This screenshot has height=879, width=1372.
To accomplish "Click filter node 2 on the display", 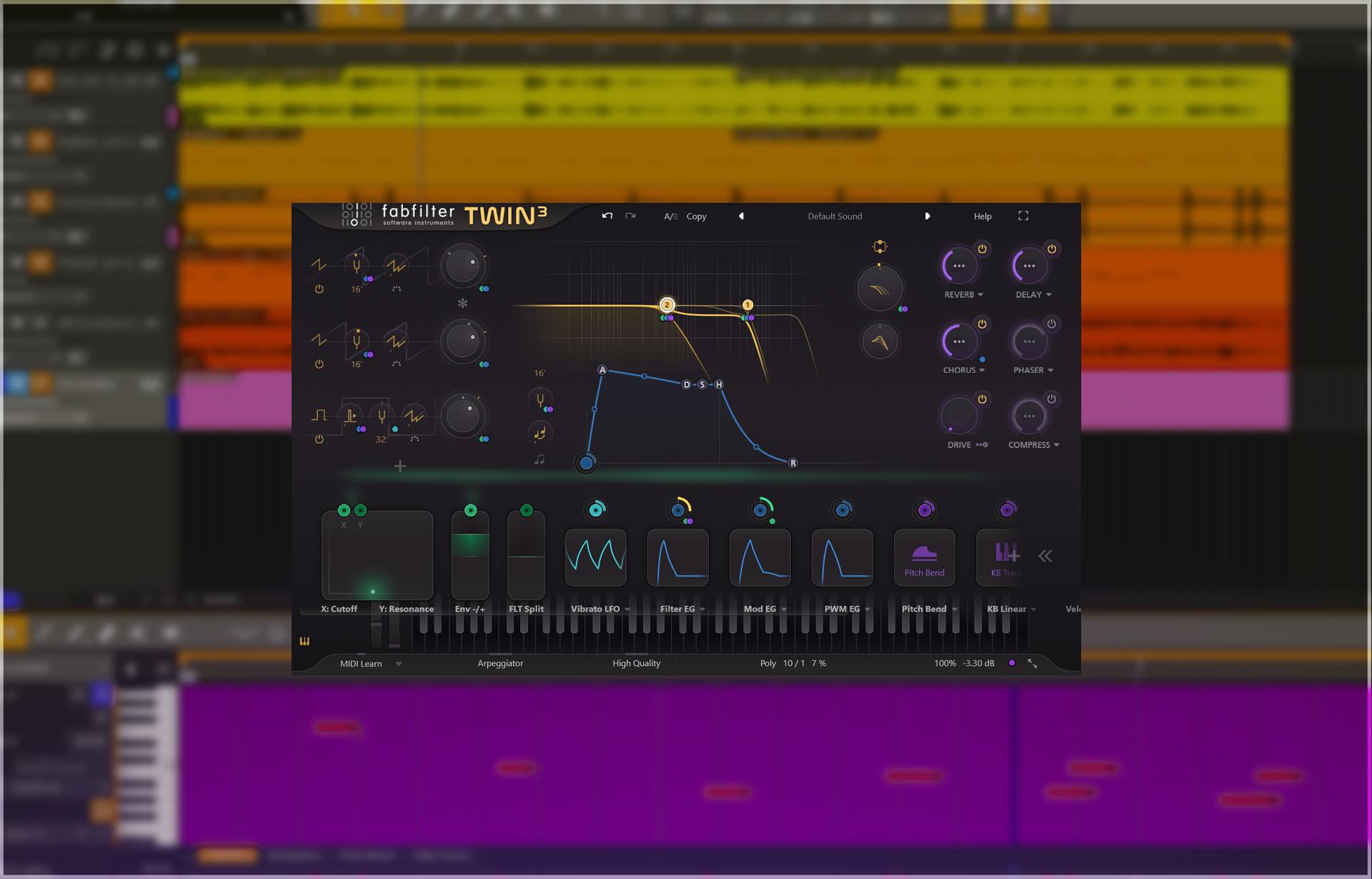I will [667, 304].
